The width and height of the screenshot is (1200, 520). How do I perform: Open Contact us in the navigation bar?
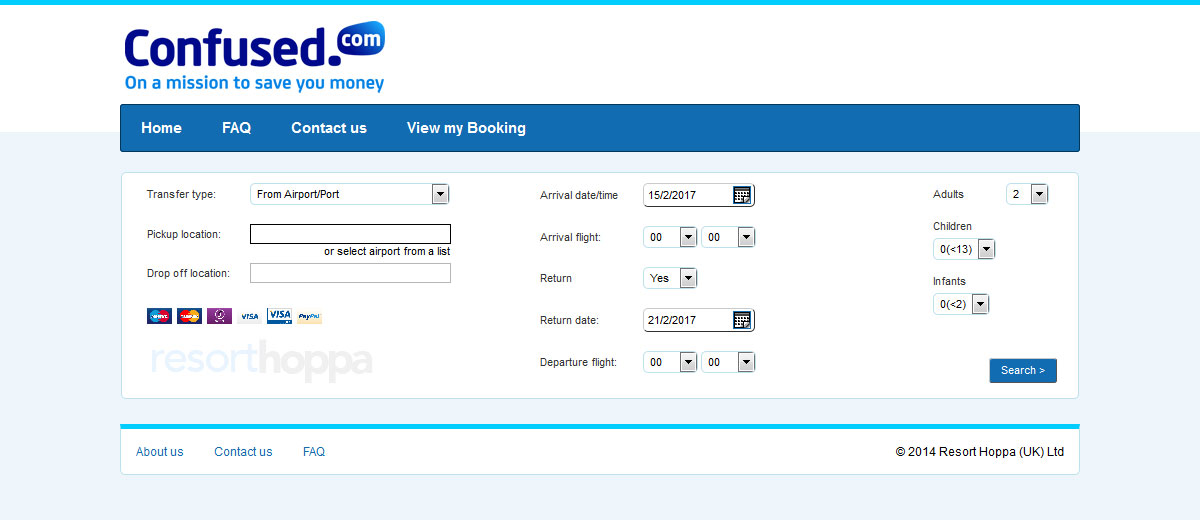point(329,128)
